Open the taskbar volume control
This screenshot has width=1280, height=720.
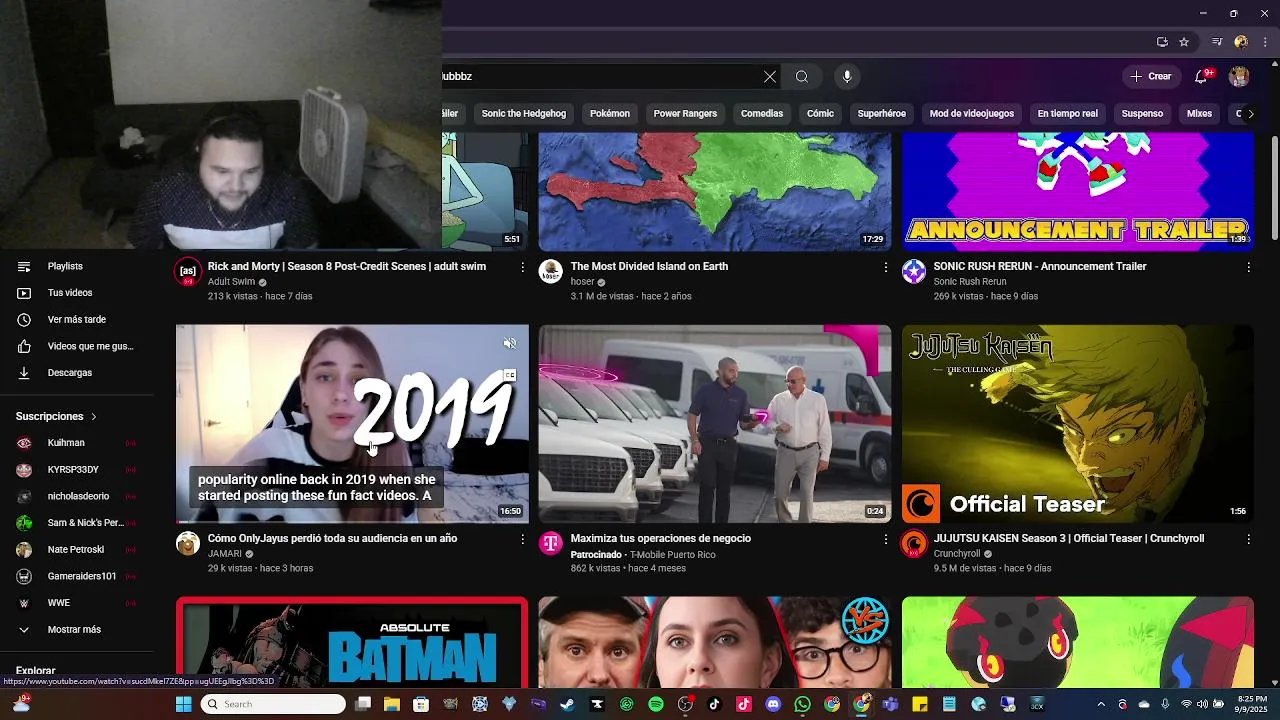(1202, 704)
